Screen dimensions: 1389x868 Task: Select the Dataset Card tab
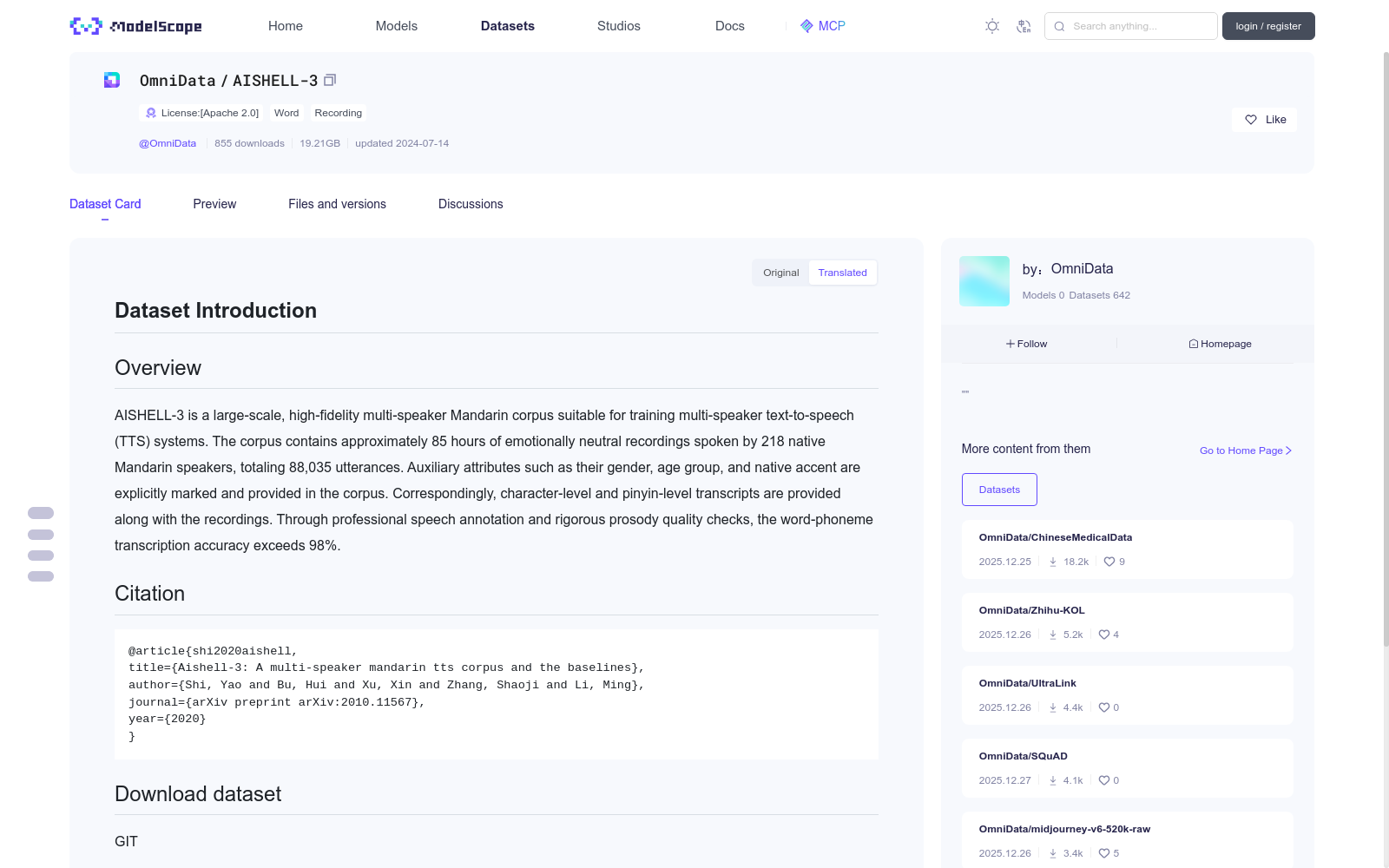coord(105,204)
